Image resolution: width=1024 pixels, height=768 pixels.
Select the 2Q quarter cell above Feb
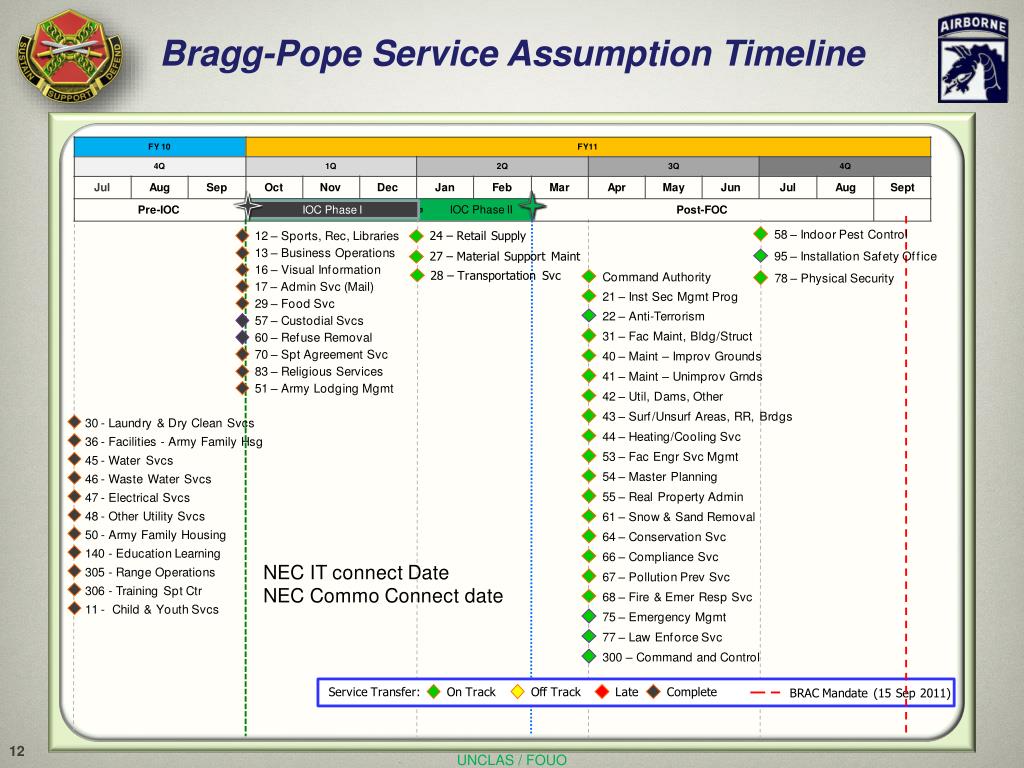click(502, 167)
